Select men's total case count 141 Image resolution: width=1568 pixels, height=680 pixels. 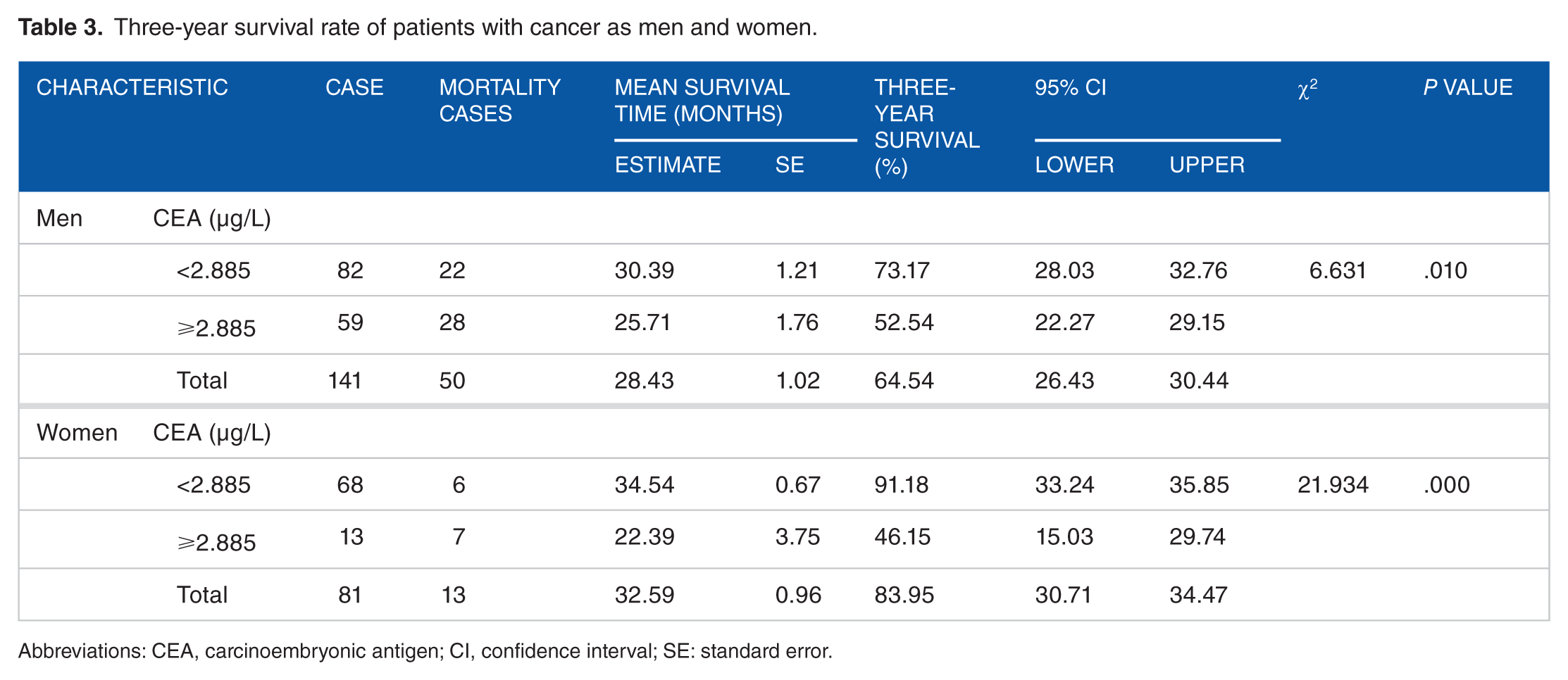point(344,380)
